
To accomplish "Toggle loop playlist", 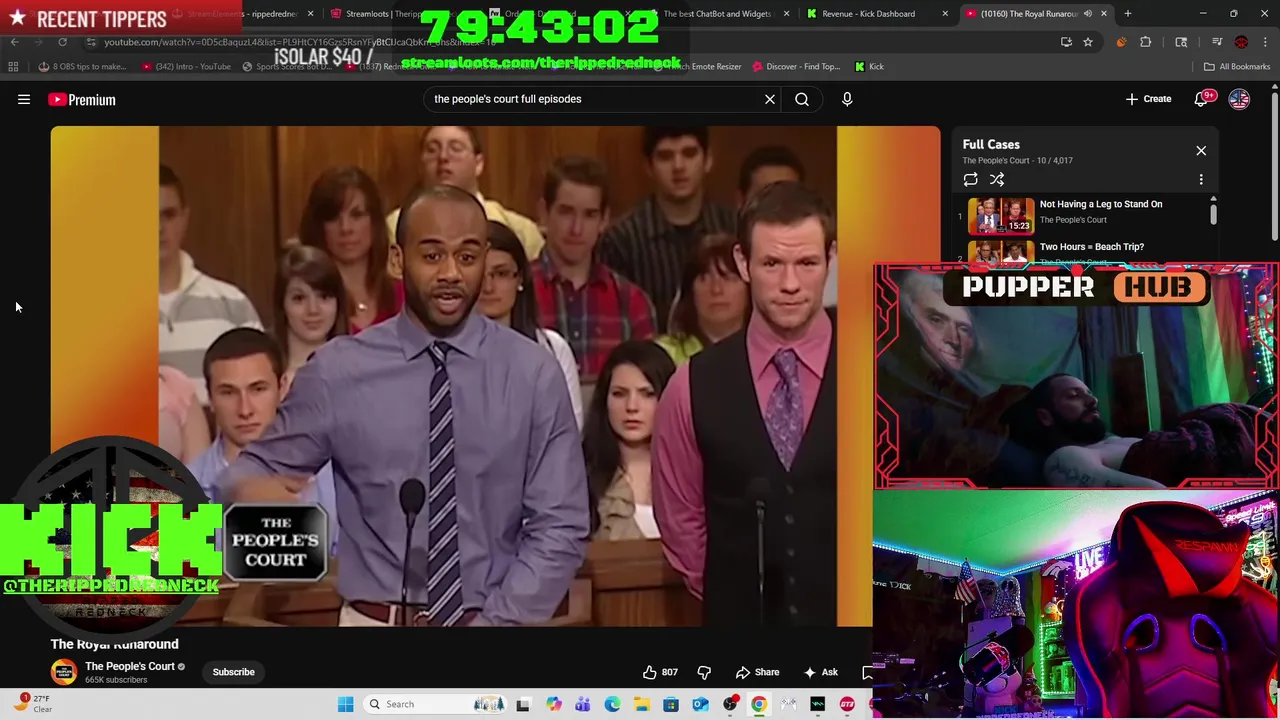I will tap(970, 179).
